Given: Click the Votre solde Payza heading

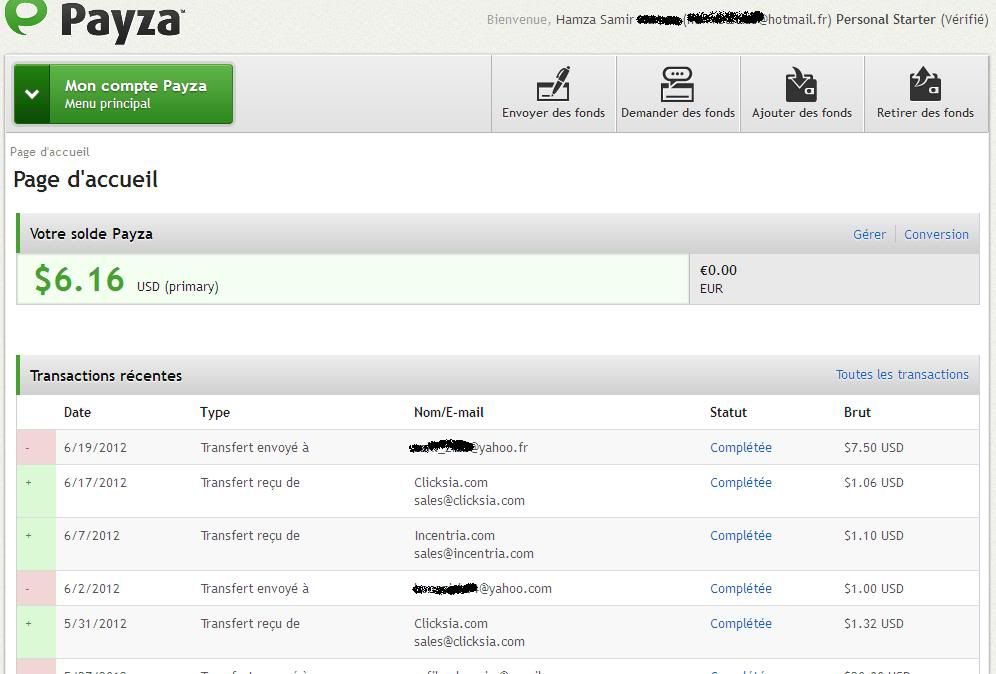Looking at the screenshot, I should pos(91,234).
